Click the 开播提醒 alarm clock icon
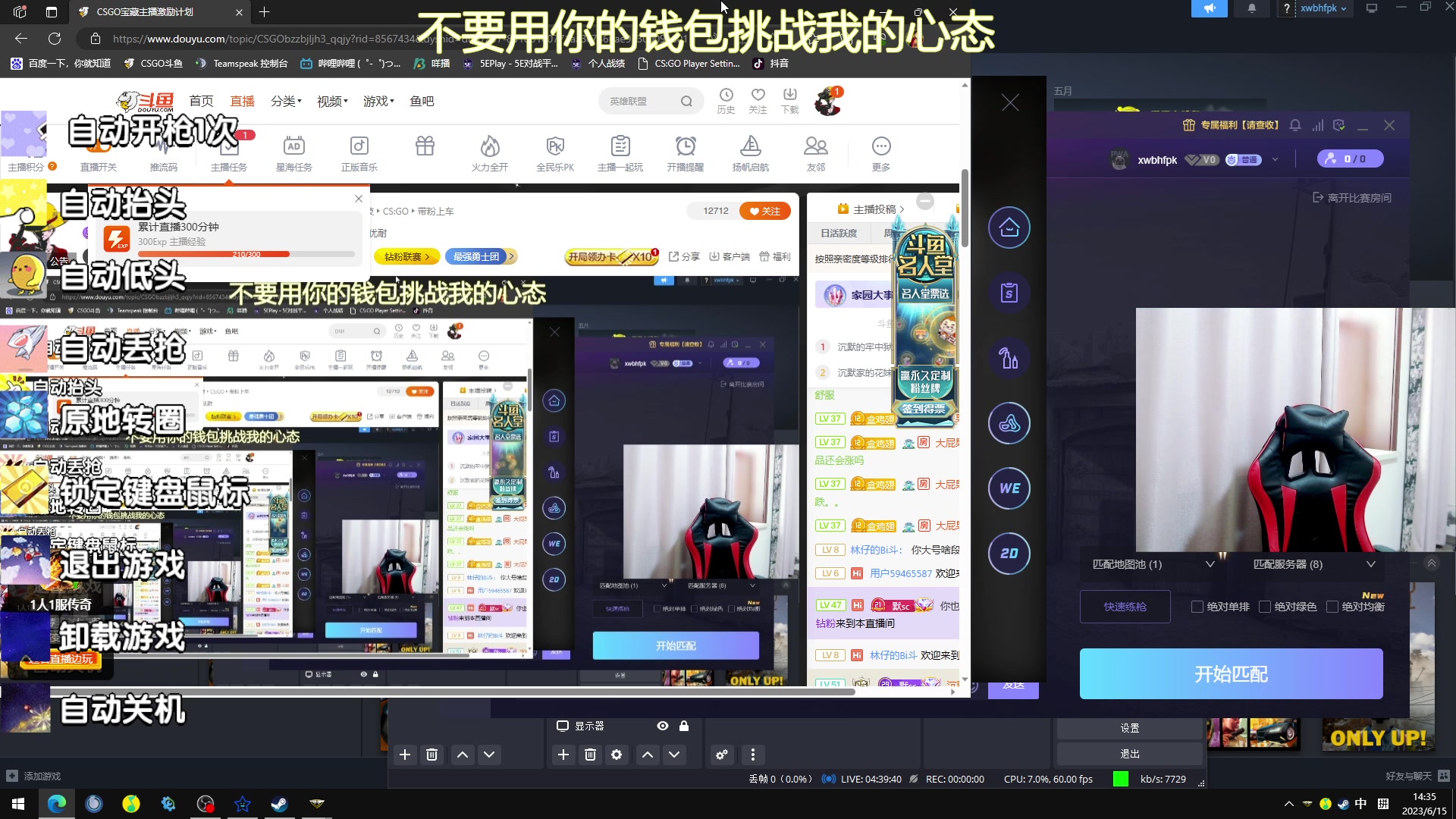 (686, 146)
